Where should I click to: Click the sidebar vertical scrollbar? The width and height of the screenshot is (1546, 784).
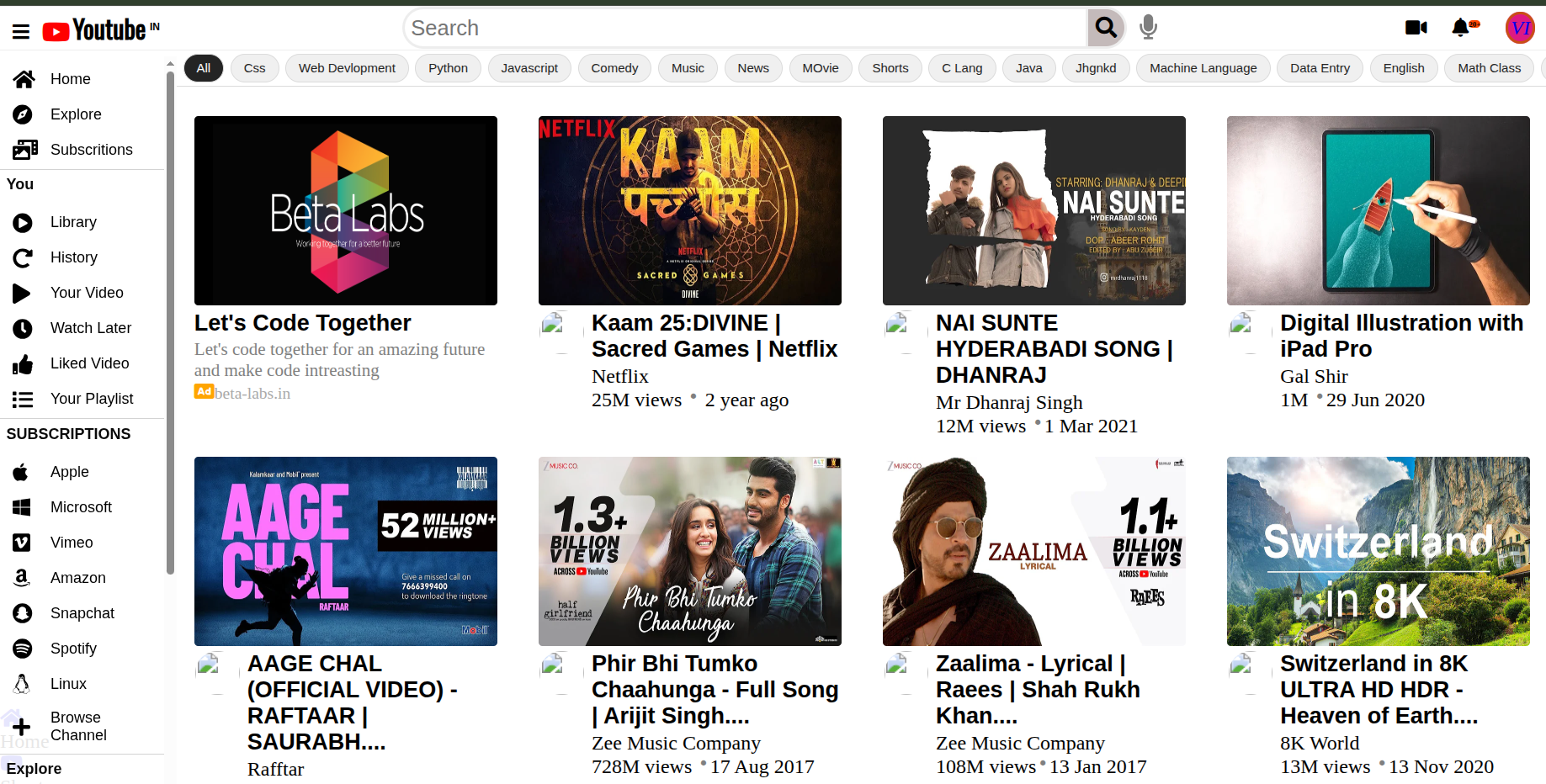pos(170,320)
